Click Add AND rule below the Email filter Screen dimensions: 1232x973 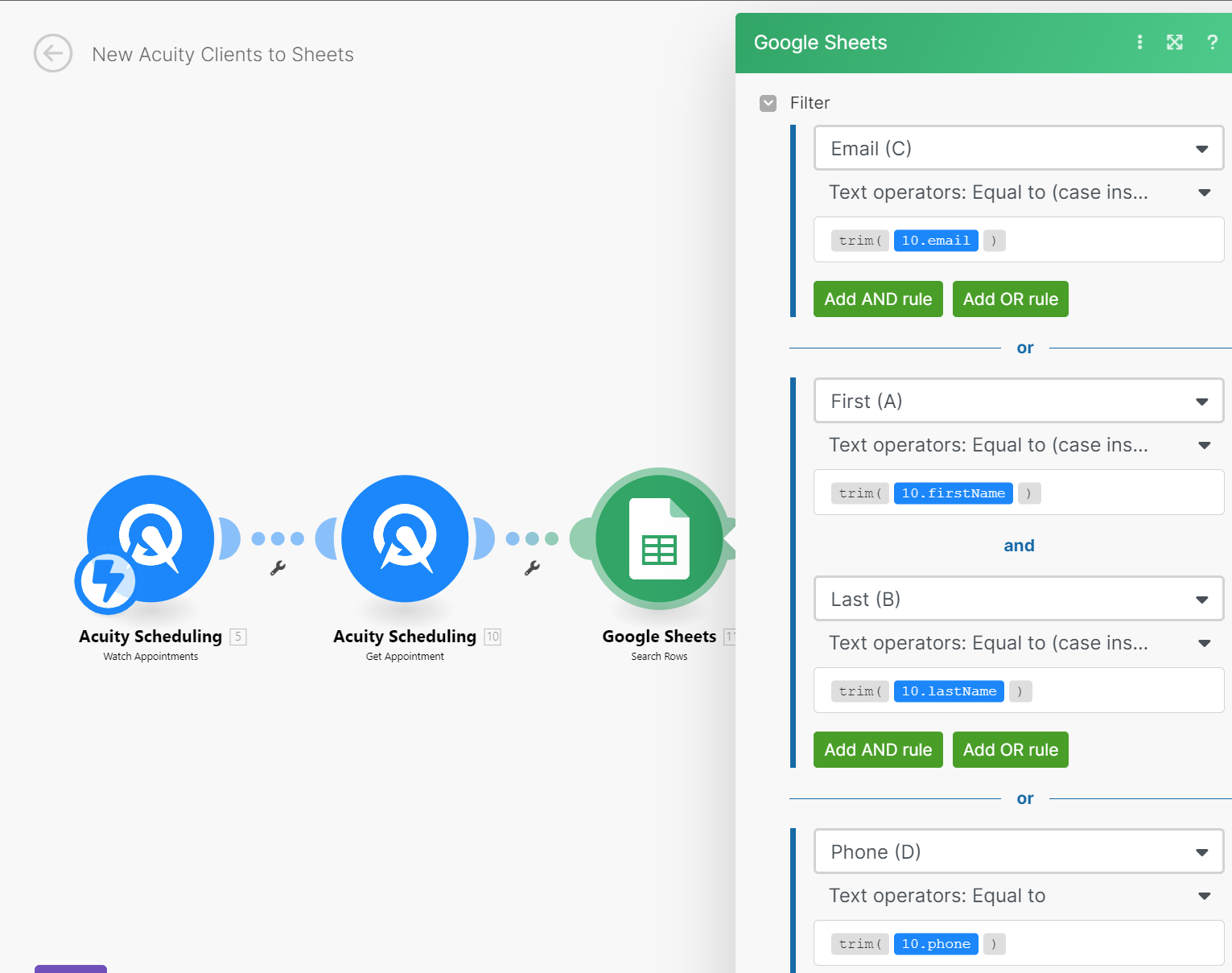click(877, 299)
